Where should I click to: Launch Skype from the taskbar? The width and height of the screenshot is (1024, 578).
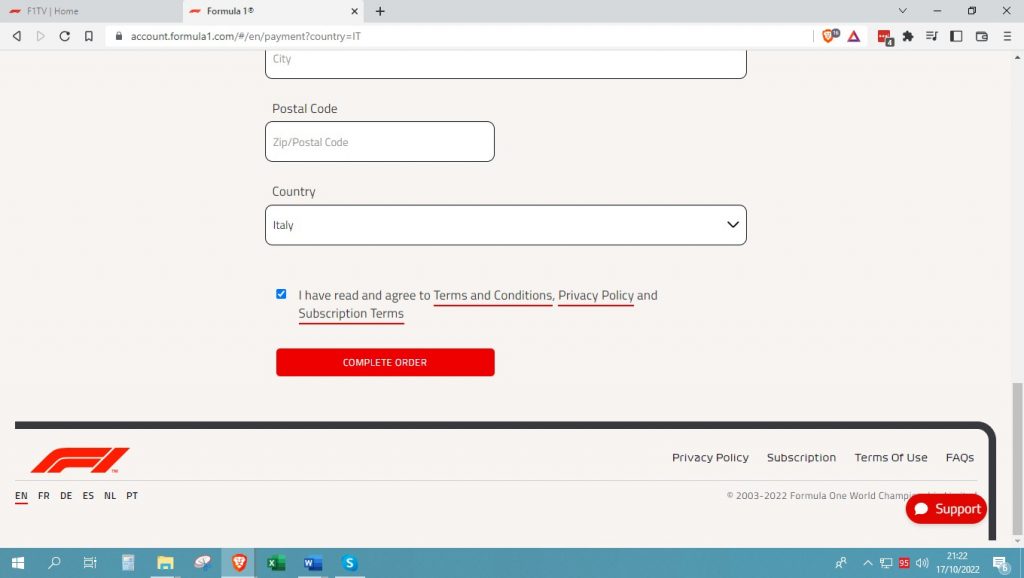pos(349,563)
